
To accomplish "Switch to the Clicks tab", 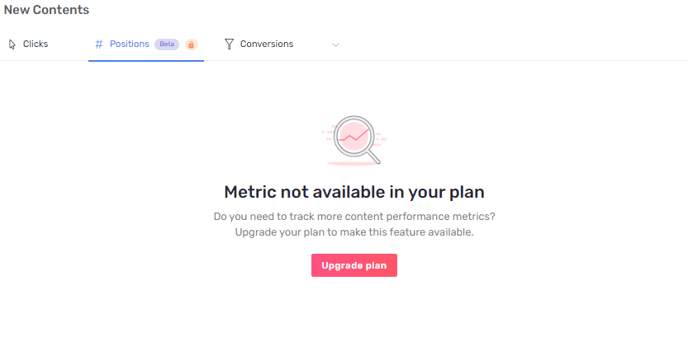I will coord(29,44).
